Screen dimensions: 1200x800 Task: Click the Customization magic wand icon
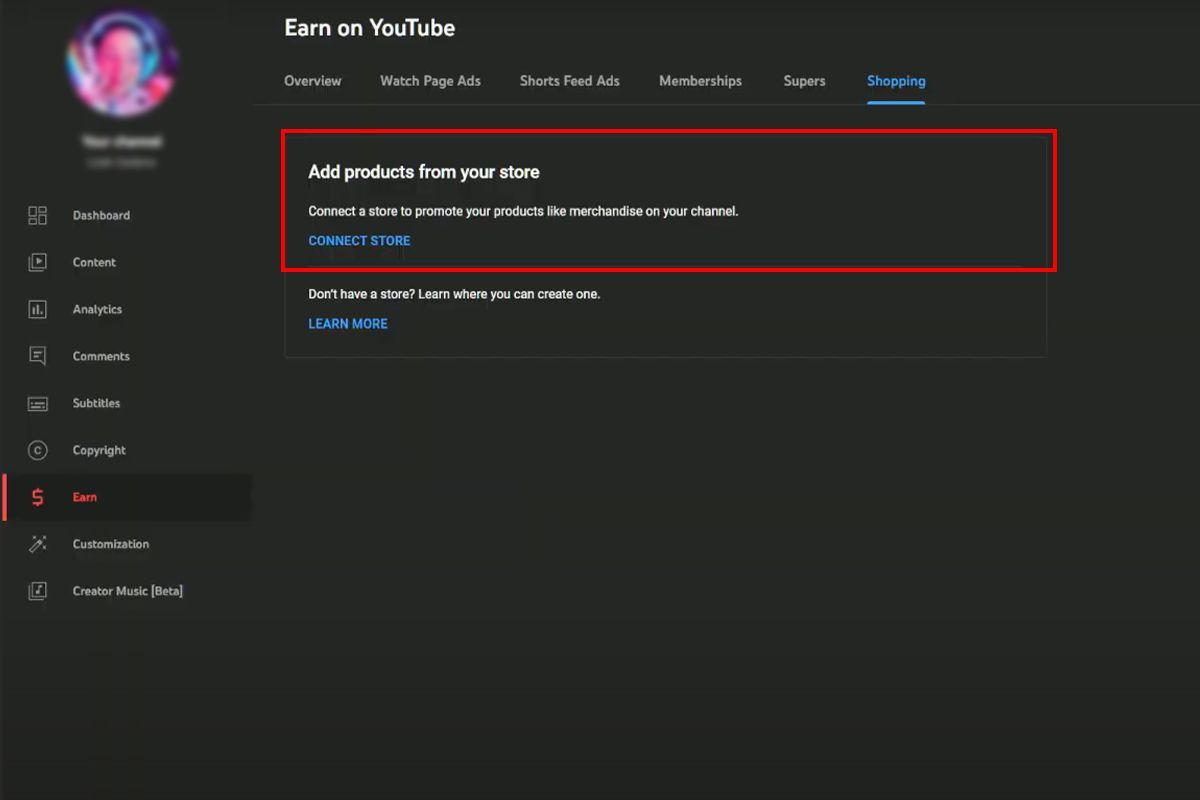(37, 544)
